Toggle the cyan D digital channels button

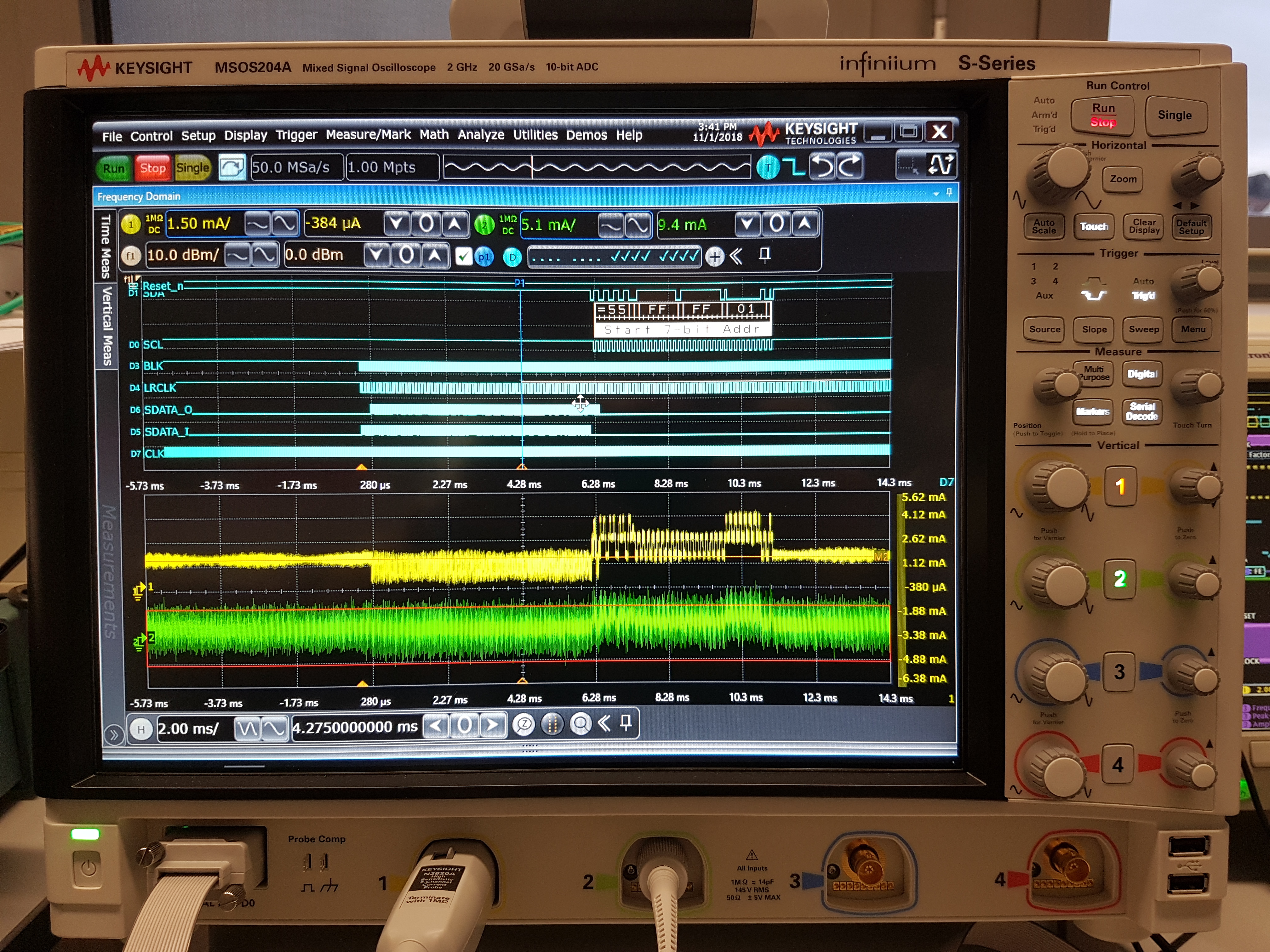(512, 257)
